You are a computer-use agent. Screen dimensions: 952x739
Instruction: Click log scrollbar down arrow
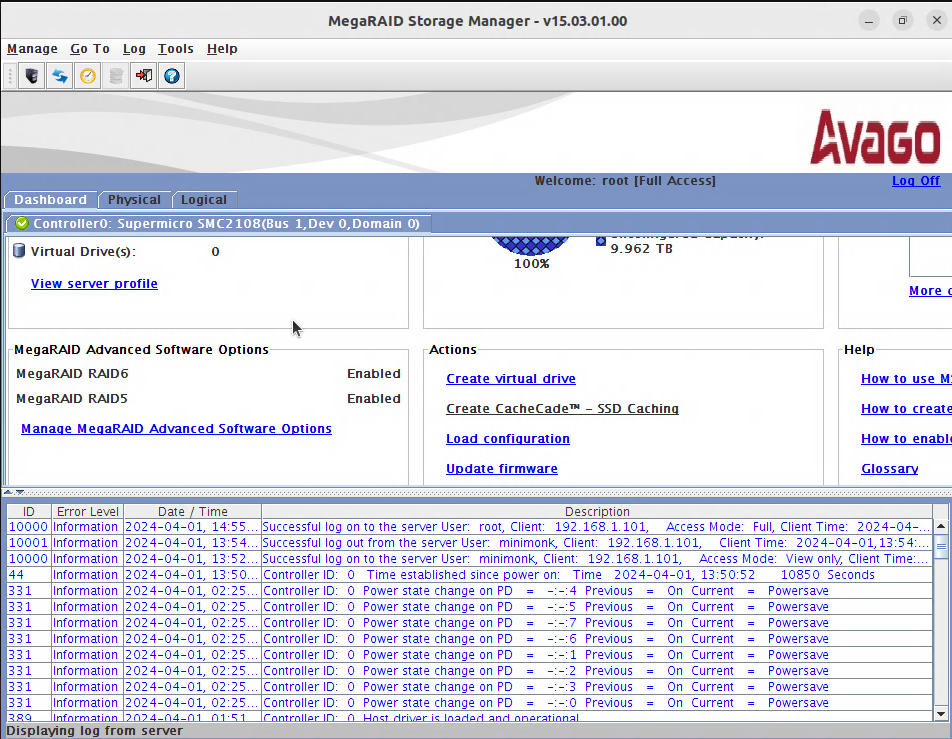(x=940, y=714)
